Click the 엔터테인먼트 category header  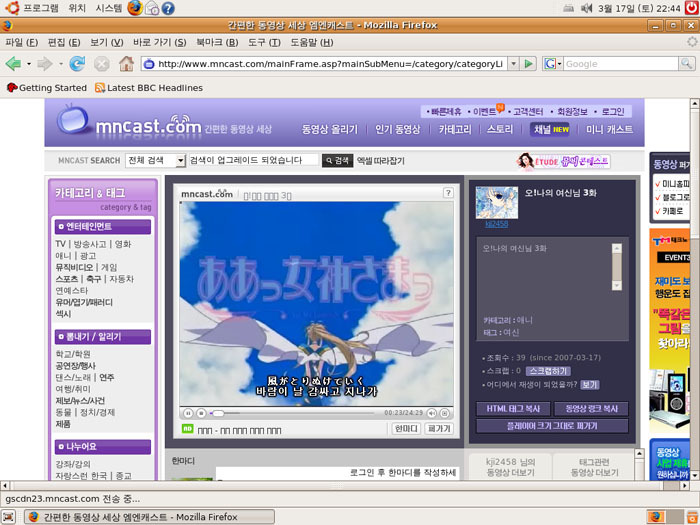tap(103, 227)
